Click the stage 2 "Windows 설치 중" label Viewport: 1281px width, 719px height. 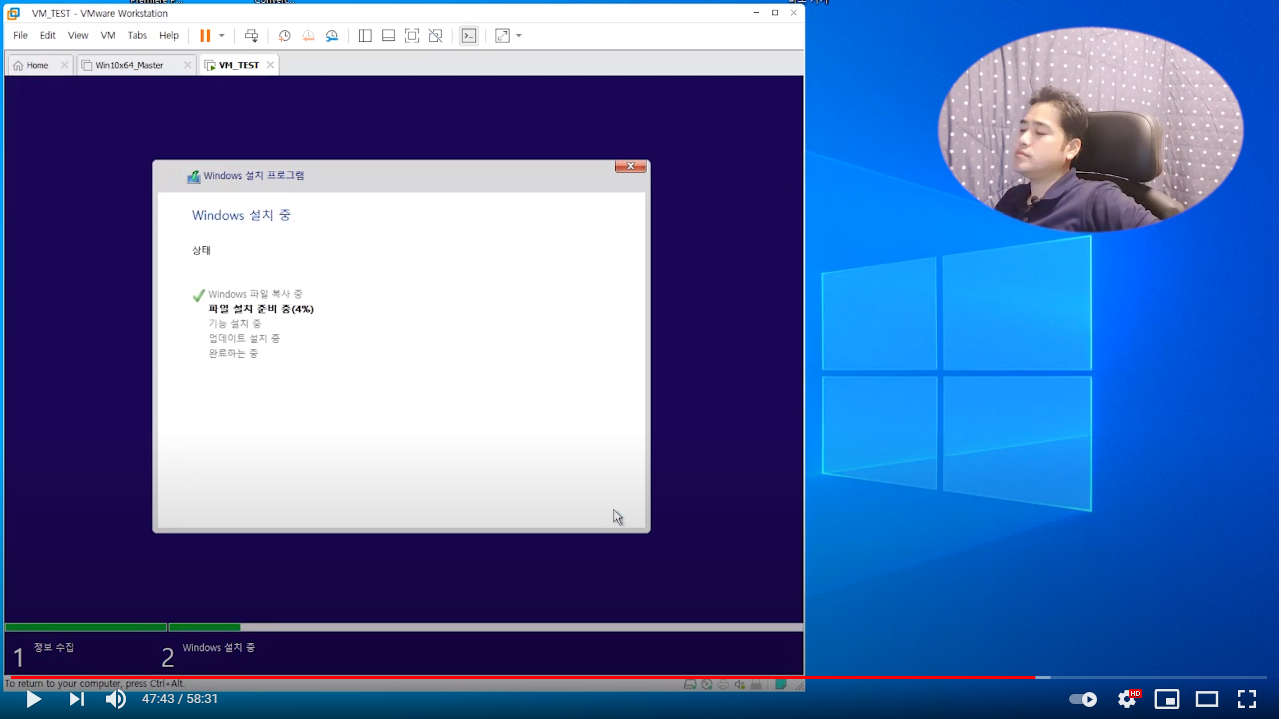point(219,648)
